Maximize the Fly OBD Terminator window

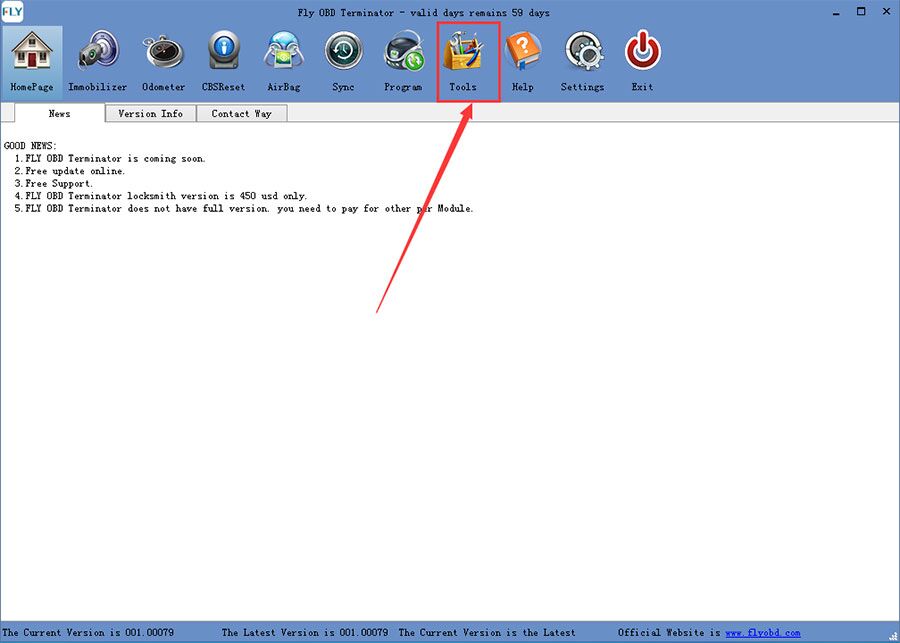(x=860, y=12)
